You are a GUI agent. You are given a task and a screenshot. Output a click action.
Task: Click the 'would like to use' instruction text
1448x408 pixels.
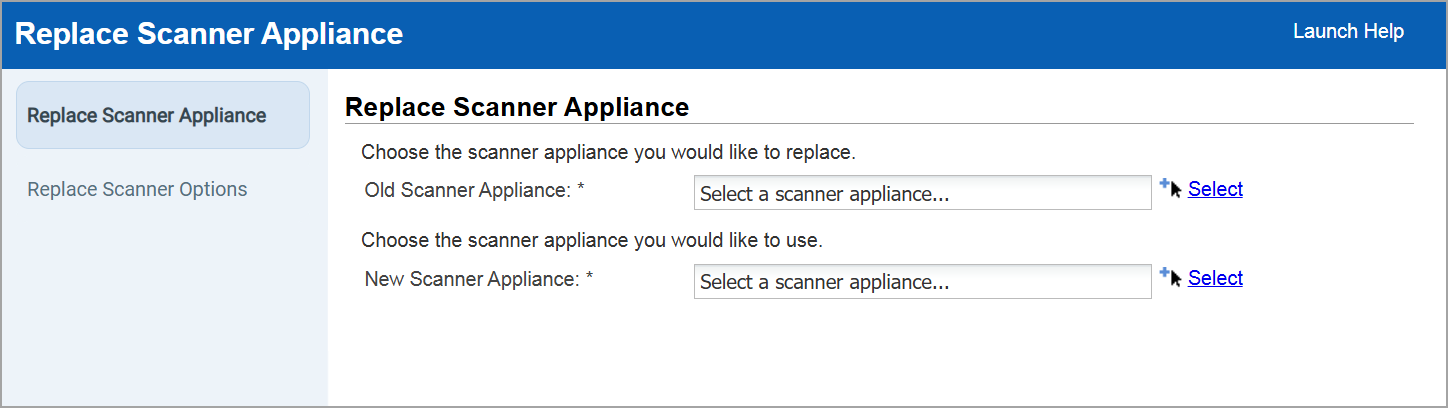pos(591,240)
